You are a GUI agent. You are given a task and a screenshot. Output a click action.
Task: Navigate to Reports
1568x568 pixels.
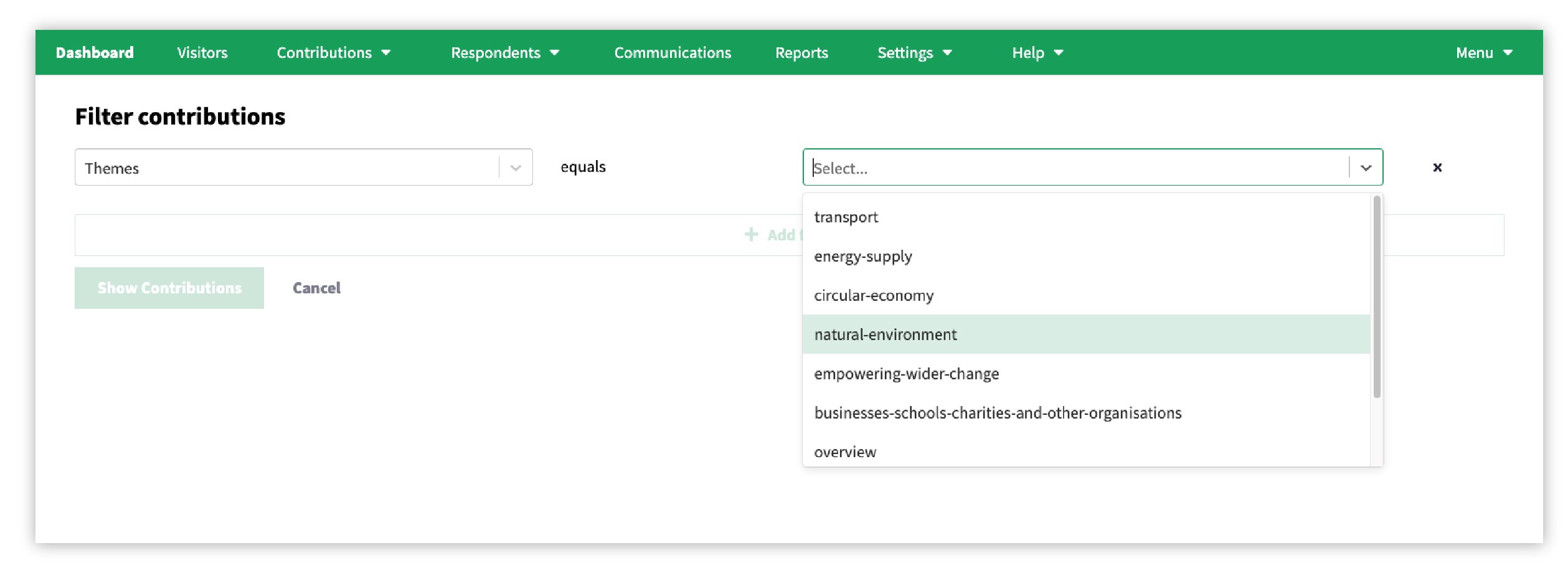tap(801, 53)
